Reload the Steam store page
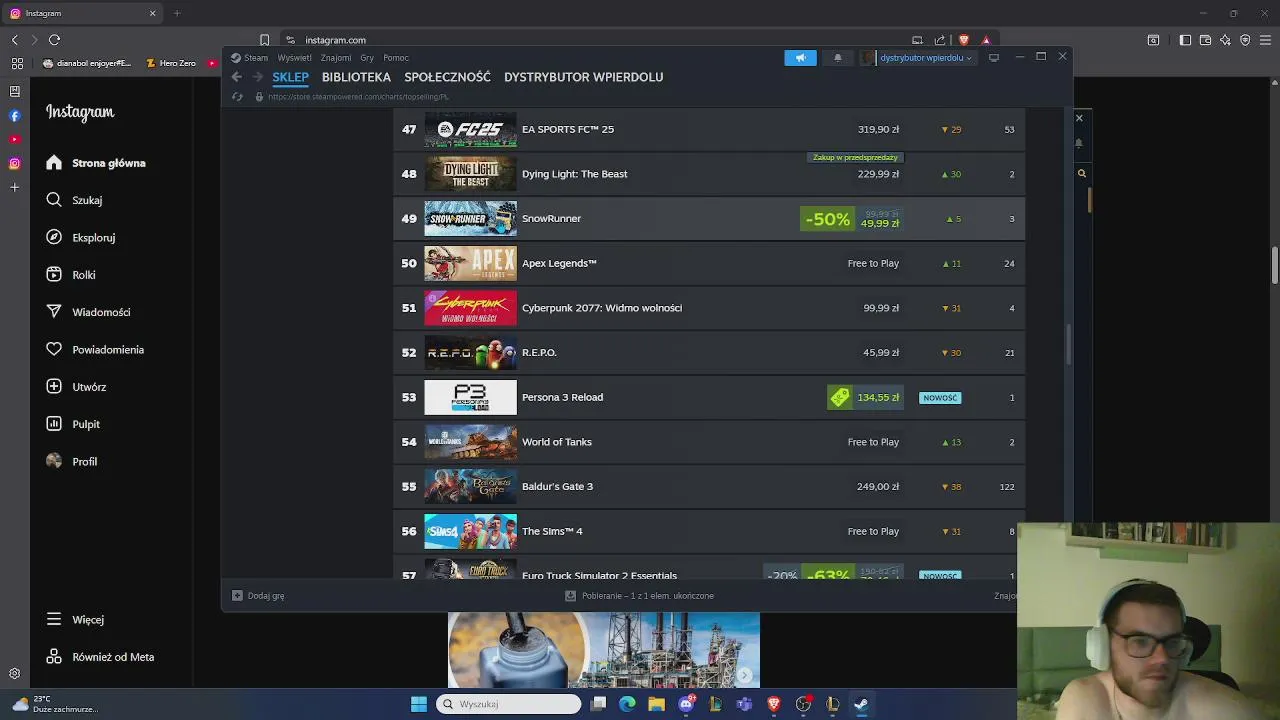 (x=237, y=97)
